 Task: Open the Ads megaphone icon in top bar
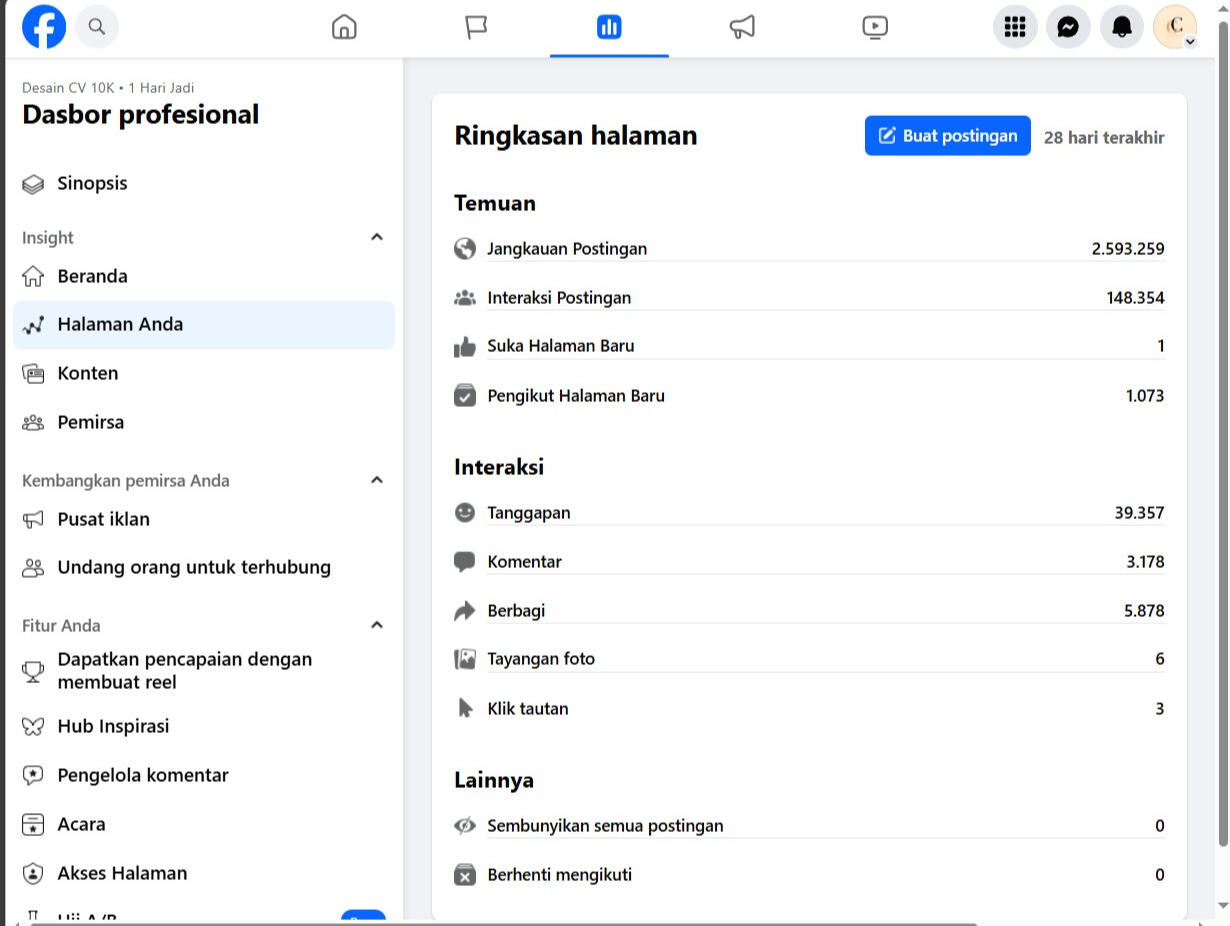tap(742, 27)
